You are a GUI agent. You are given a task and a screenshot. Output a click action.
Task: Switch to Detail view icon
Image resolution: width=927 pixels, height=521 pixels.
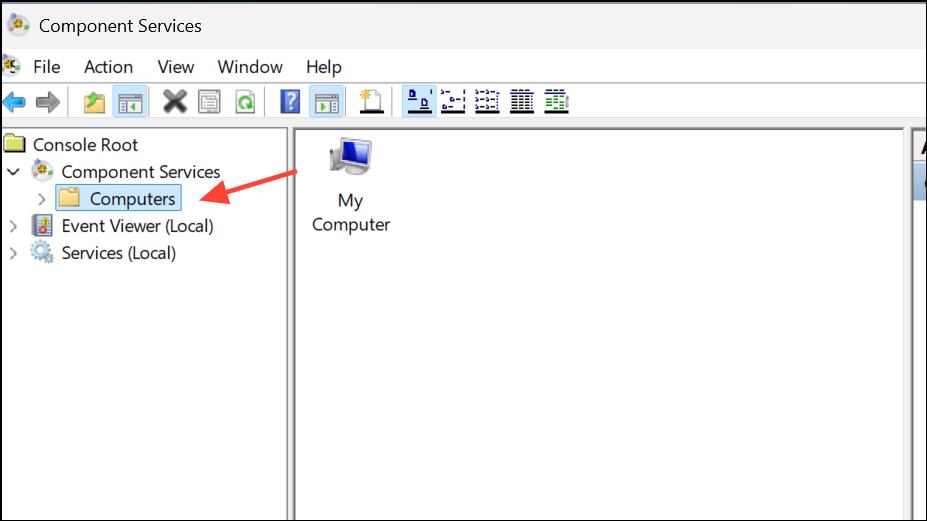521,101
